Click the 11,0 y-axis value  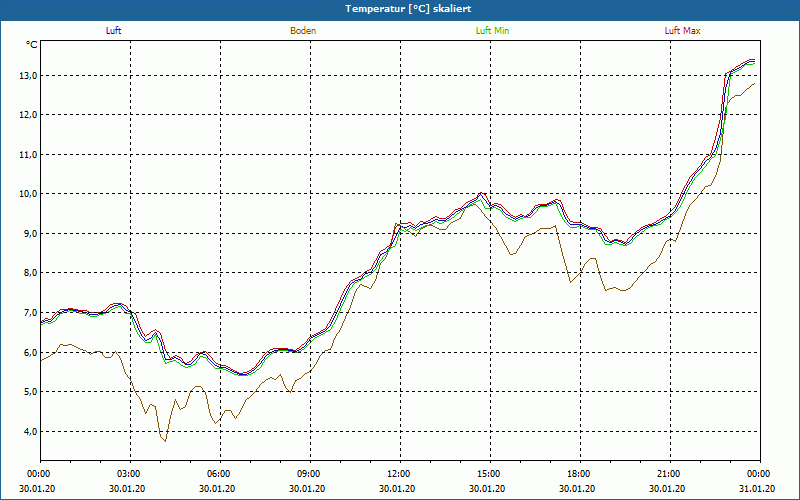29,155
